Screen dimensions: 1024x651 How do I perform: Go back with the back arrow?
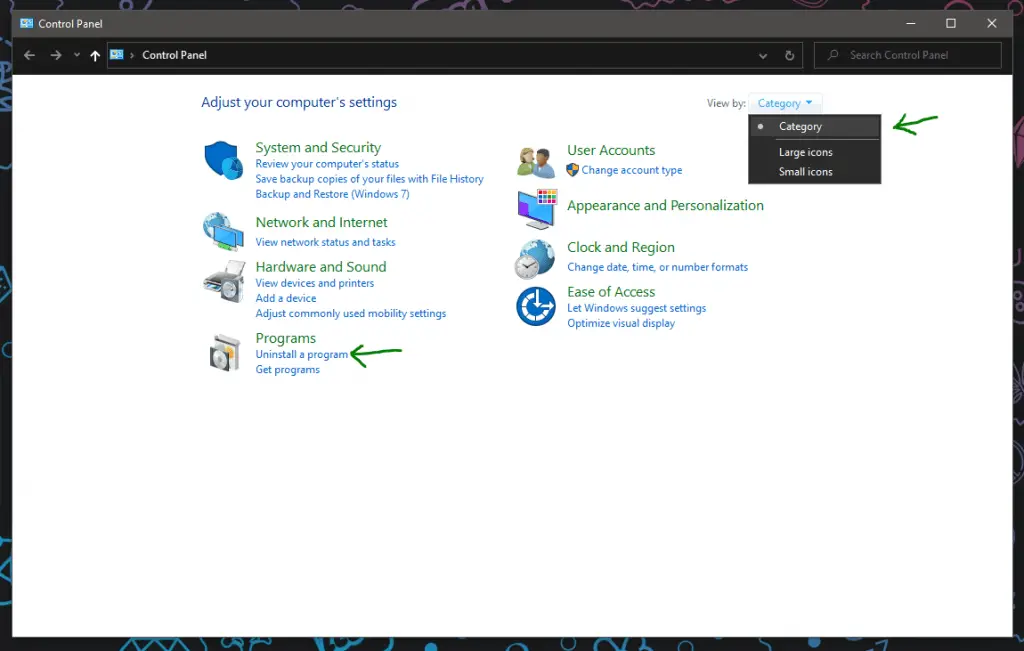click(x=29, y=56)
